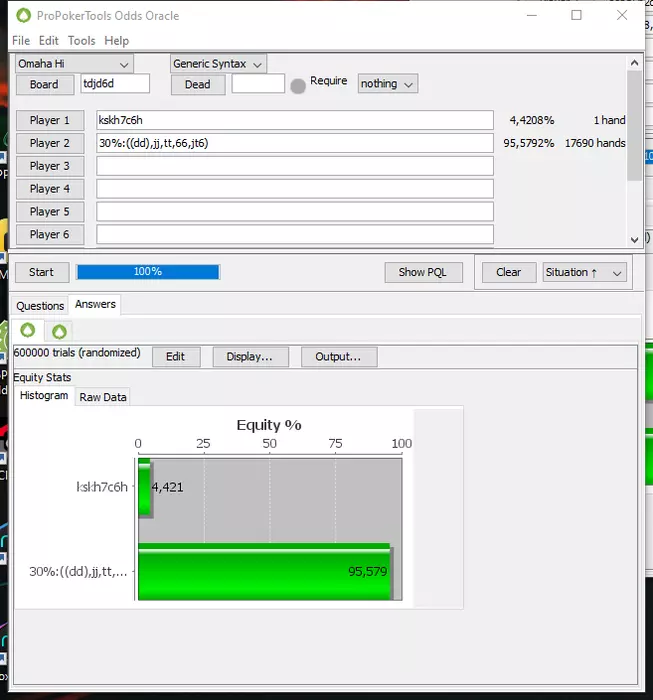The image size is (653, 700).
Task: Click the 100% progress bar
Action: [148, 272]
